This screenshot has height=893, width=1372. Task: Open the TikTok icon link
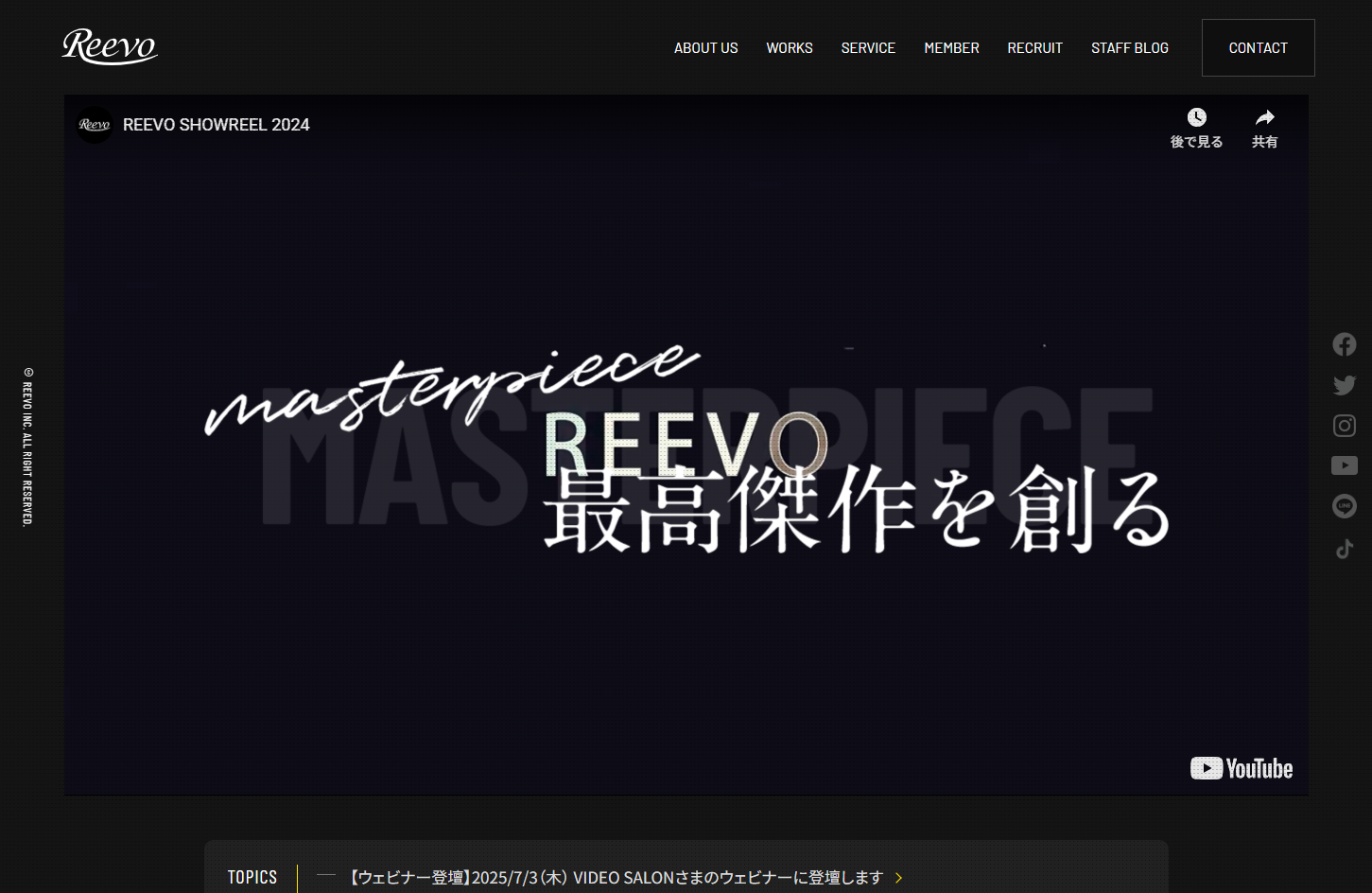pos(1344,549)
